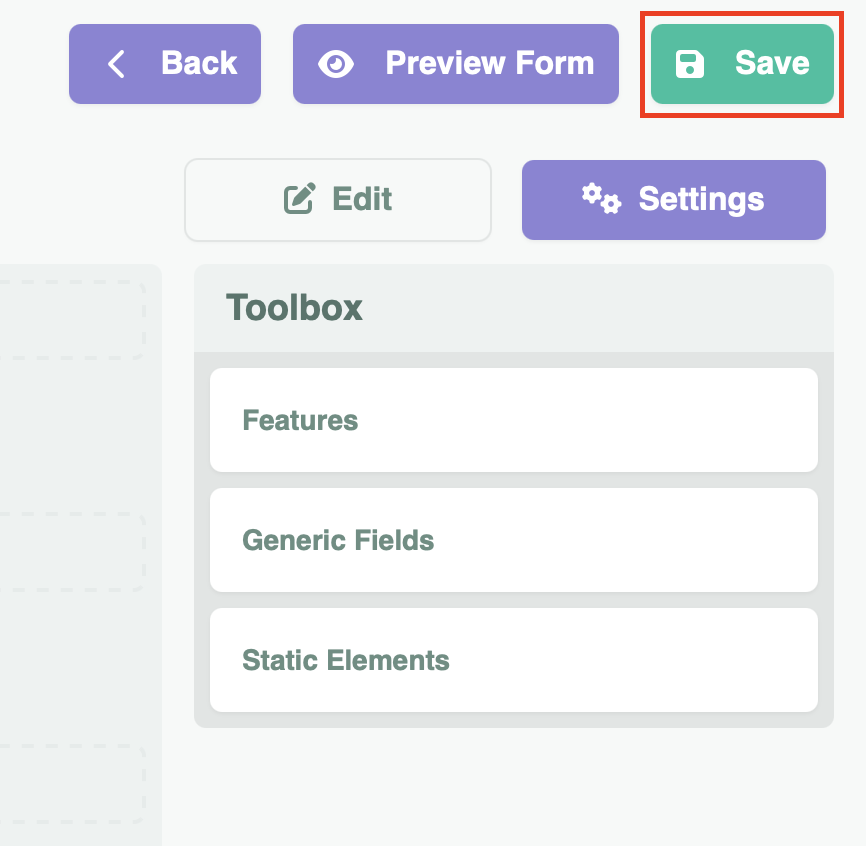Image resolution: width=866 pixels, height=846 pixels.
Task: Click the left chevron icon on Back
Action: click(x=116, y=64)
